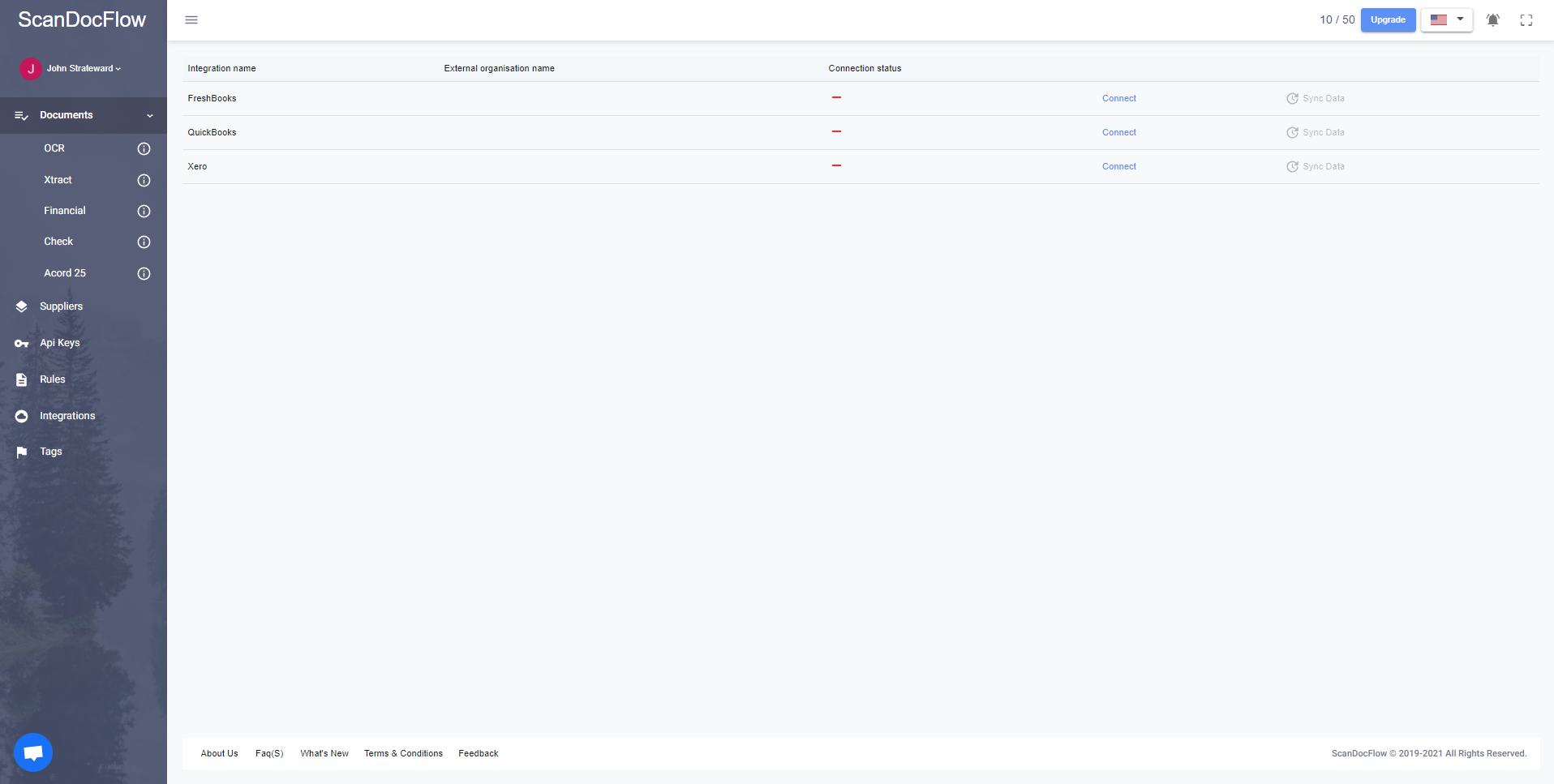The height and width of the screenshot is (784, 1554).
Task: Collapse the Documents section chevron
Action: tap(150, 116)
